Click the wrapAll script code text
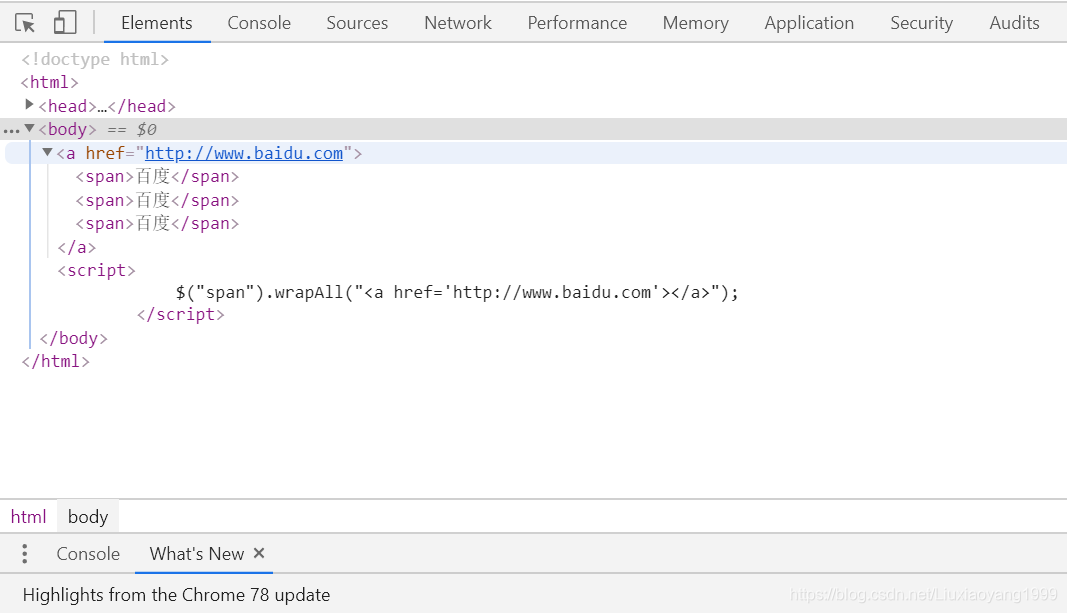This screenshot has height=613, width=1067. coord(457,293)
